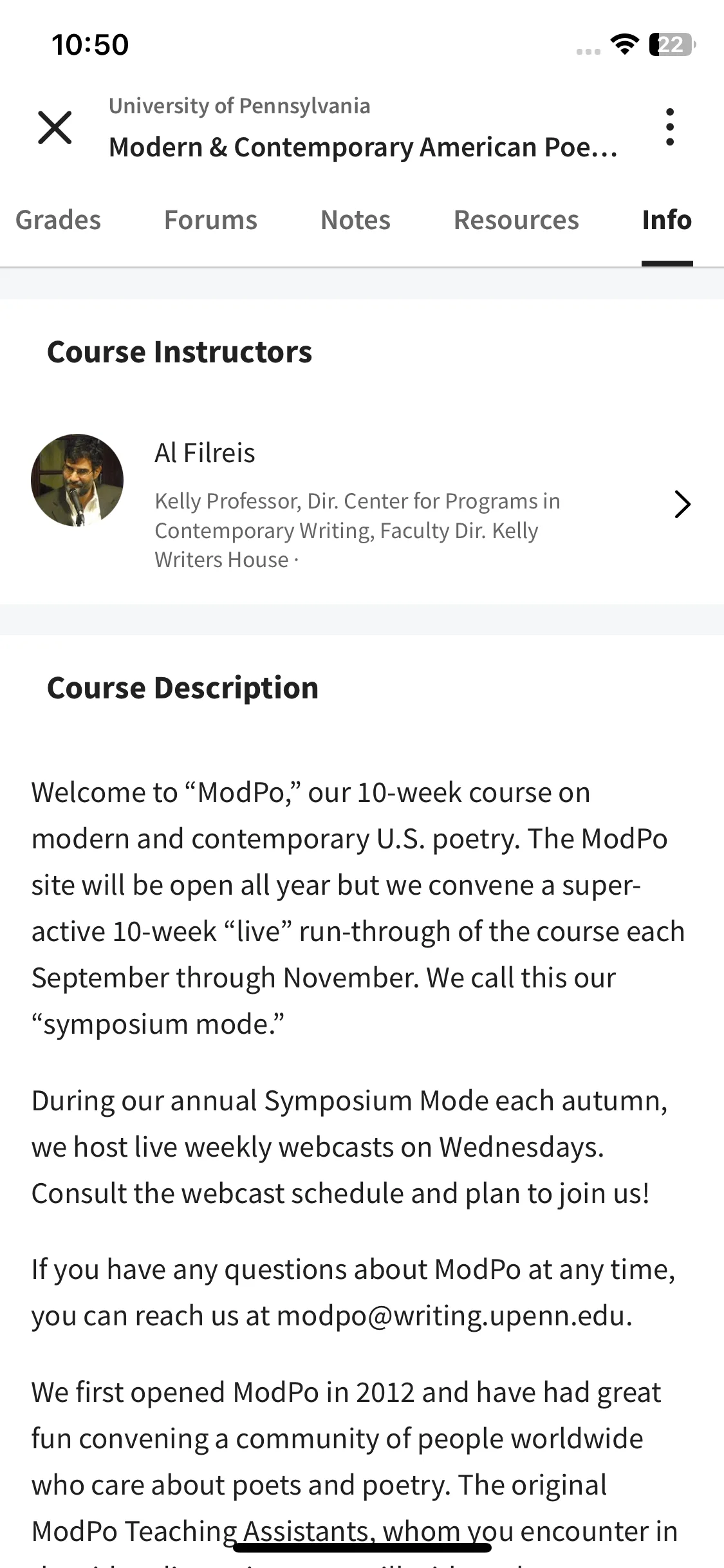Tap the battery indicator icon
Viewport: 724px width, 1568px height.
pyautogui.click(x=672, y=44)
